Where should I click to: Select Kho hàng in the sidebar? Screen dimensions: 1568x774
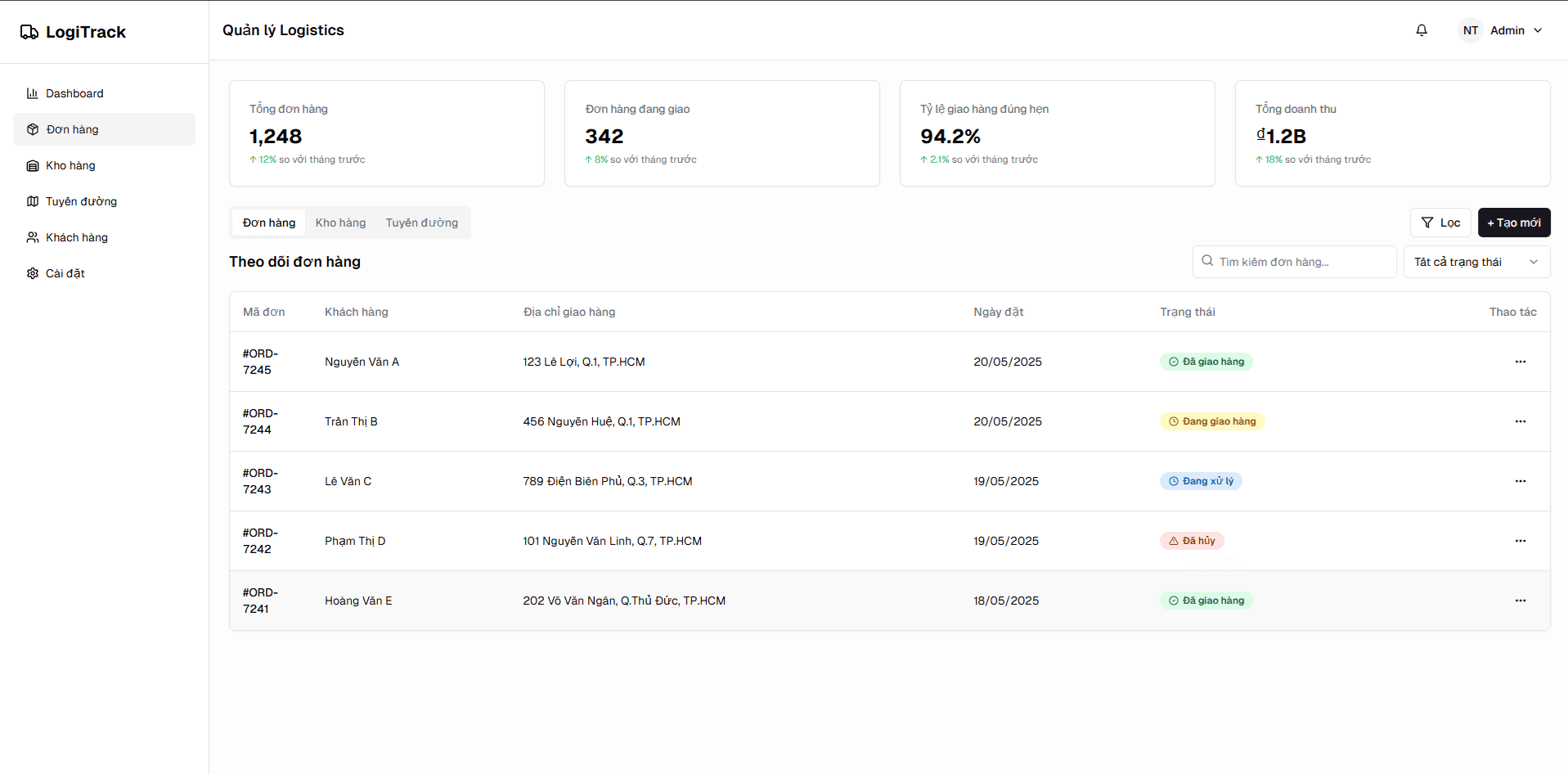104,165
